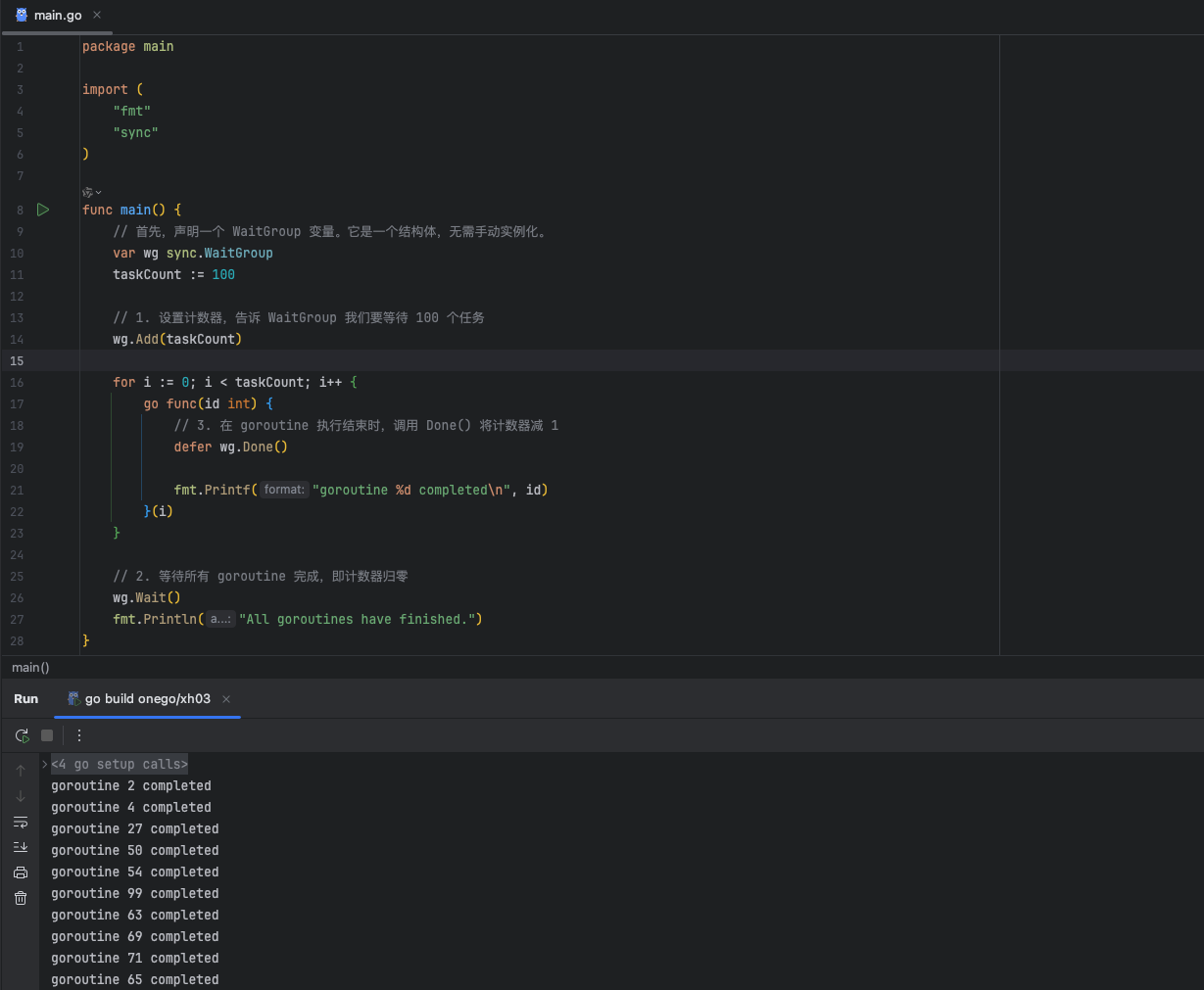
Task: Click defer wg.Done() statement
Action: coord(231,447)
